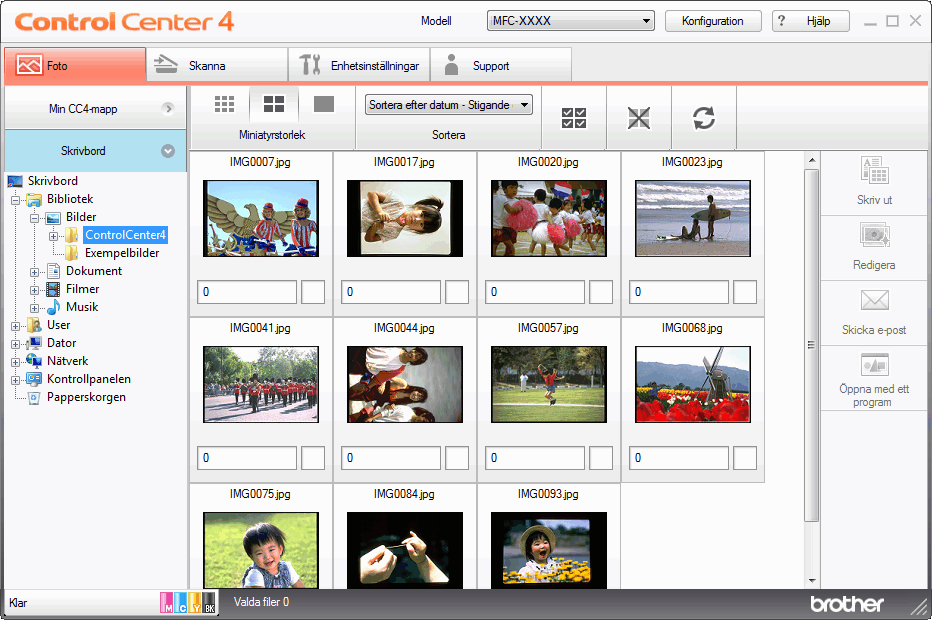Expand the ControlCenter4 folder node
932x620 pixels.
[x=53, y=236]
